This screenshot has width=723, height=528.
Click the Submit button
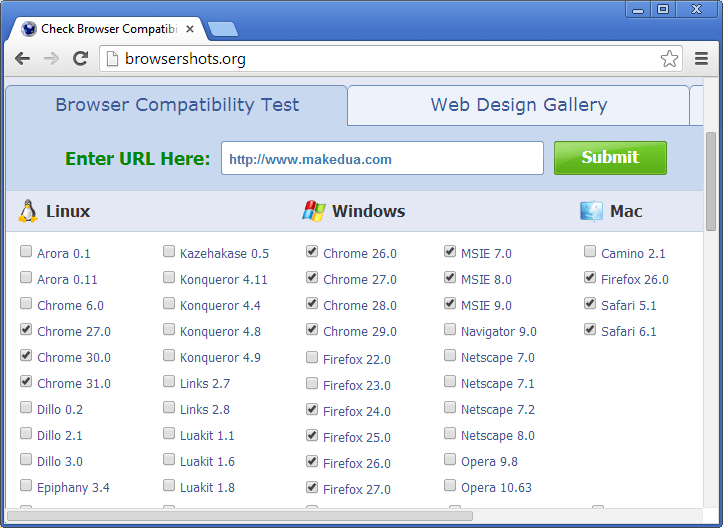click(x=610, y=158)
